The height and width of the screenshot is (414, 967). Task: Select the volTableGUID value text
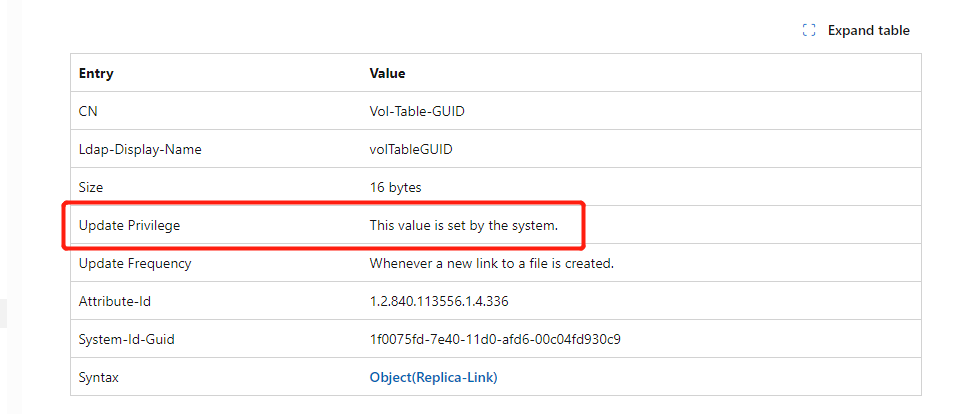tap(411, 149)
